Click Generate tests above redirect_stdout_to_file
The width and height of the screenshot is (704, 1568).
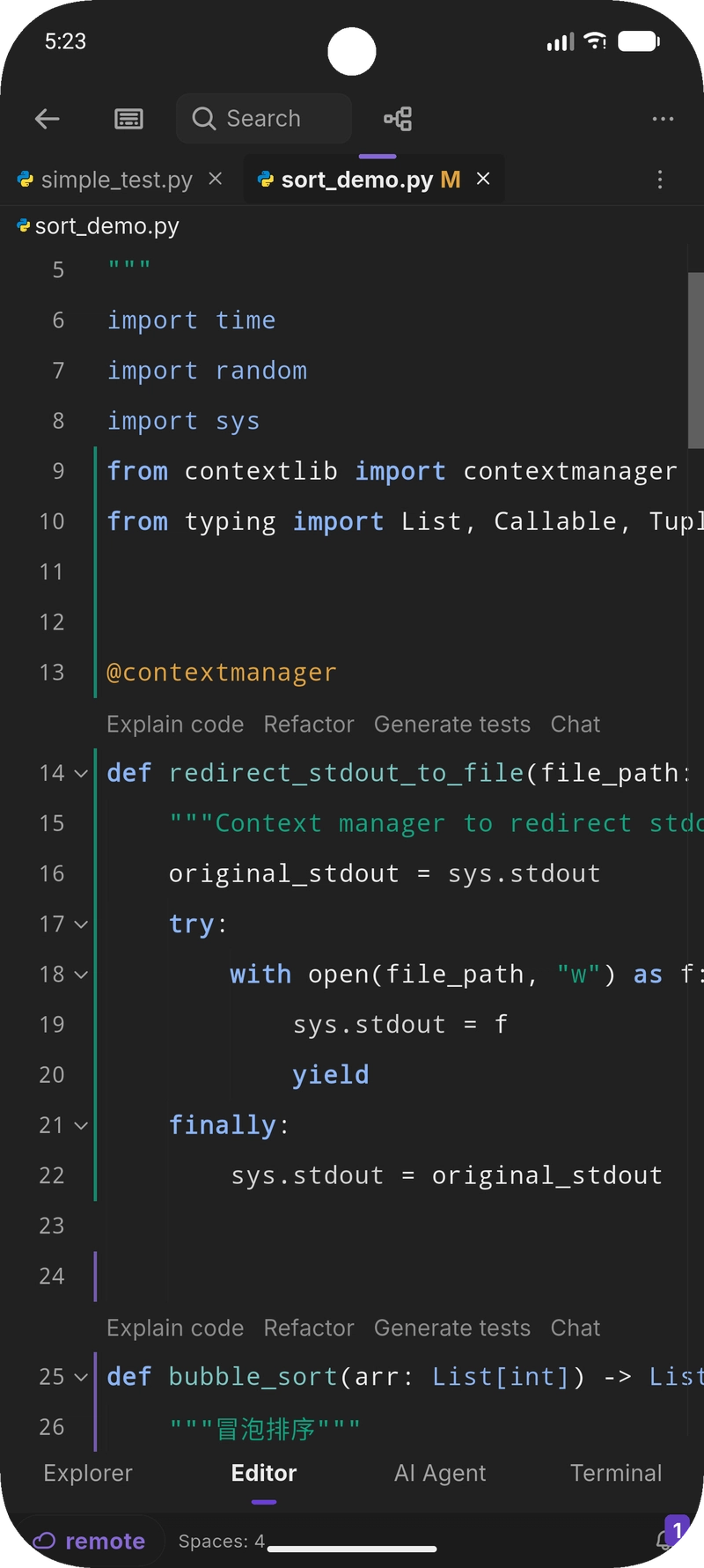[x=452, y=724]
